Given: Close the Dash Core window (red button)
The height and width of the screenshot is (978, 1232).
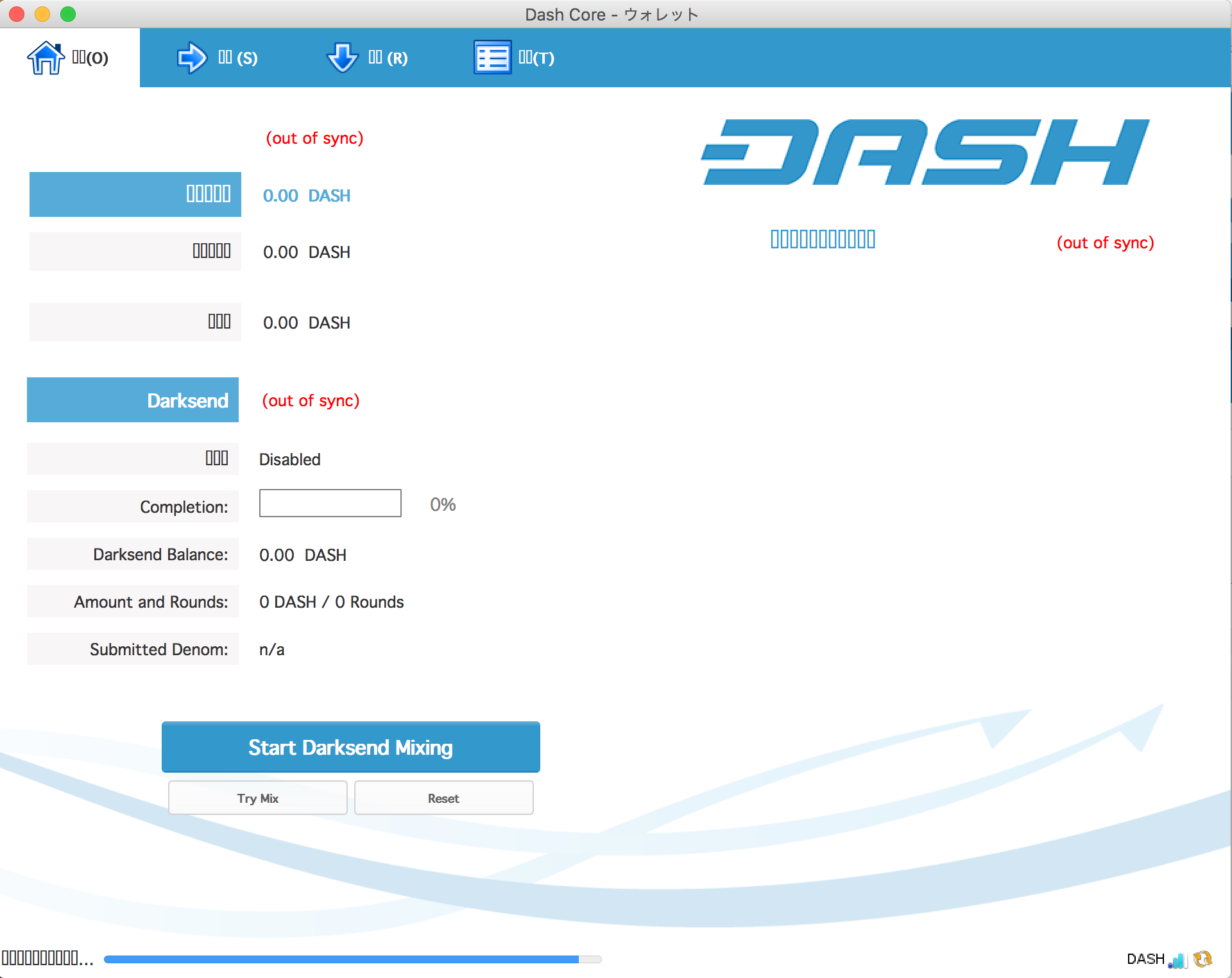Looking at the screenshot, I should pos(17,14).
